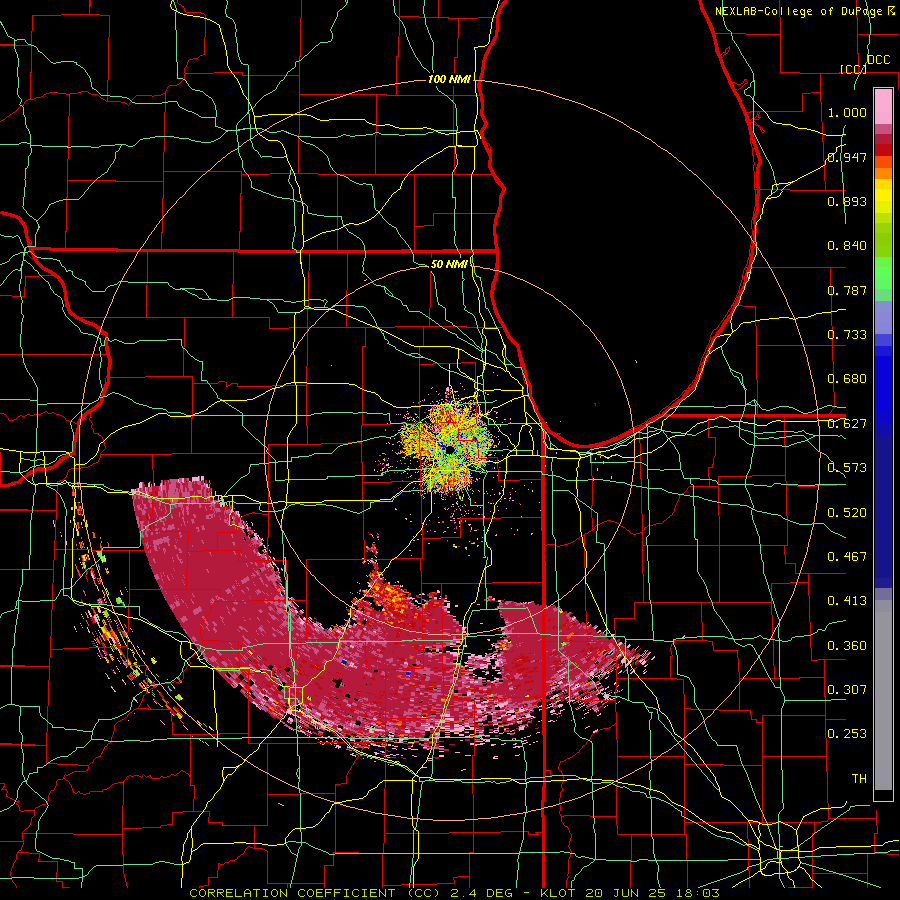Click the 18:03 time stamp
Viewport: 900px width, 900px height.
pyautogui.click(x=698, y=893)
